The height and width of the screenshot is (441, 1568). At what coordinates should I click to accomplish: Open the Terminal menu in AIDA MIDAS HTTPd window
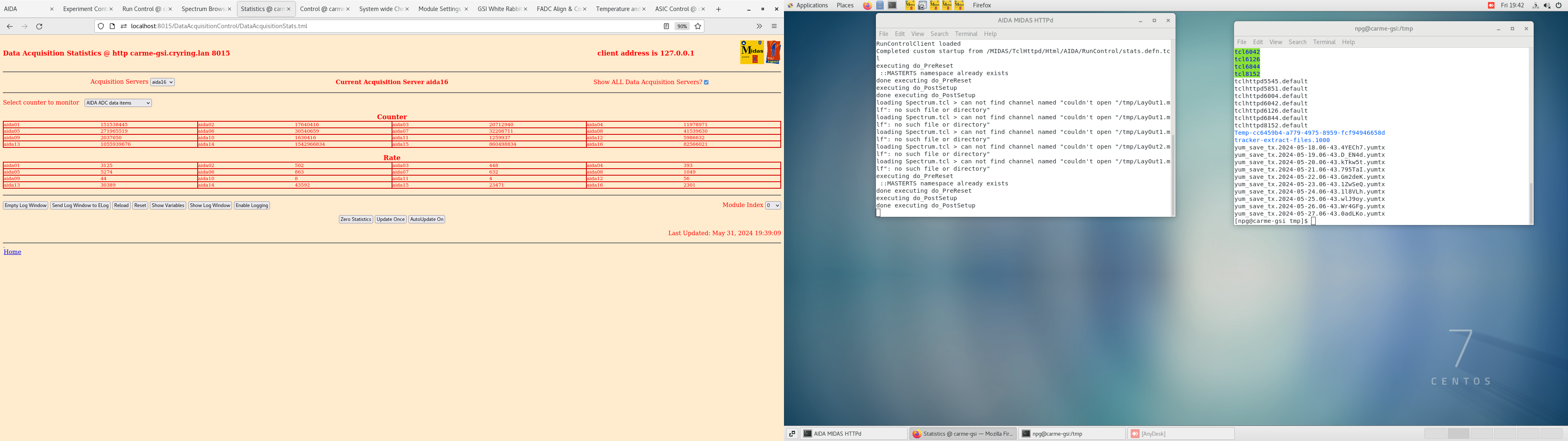(x=965, y=34)
